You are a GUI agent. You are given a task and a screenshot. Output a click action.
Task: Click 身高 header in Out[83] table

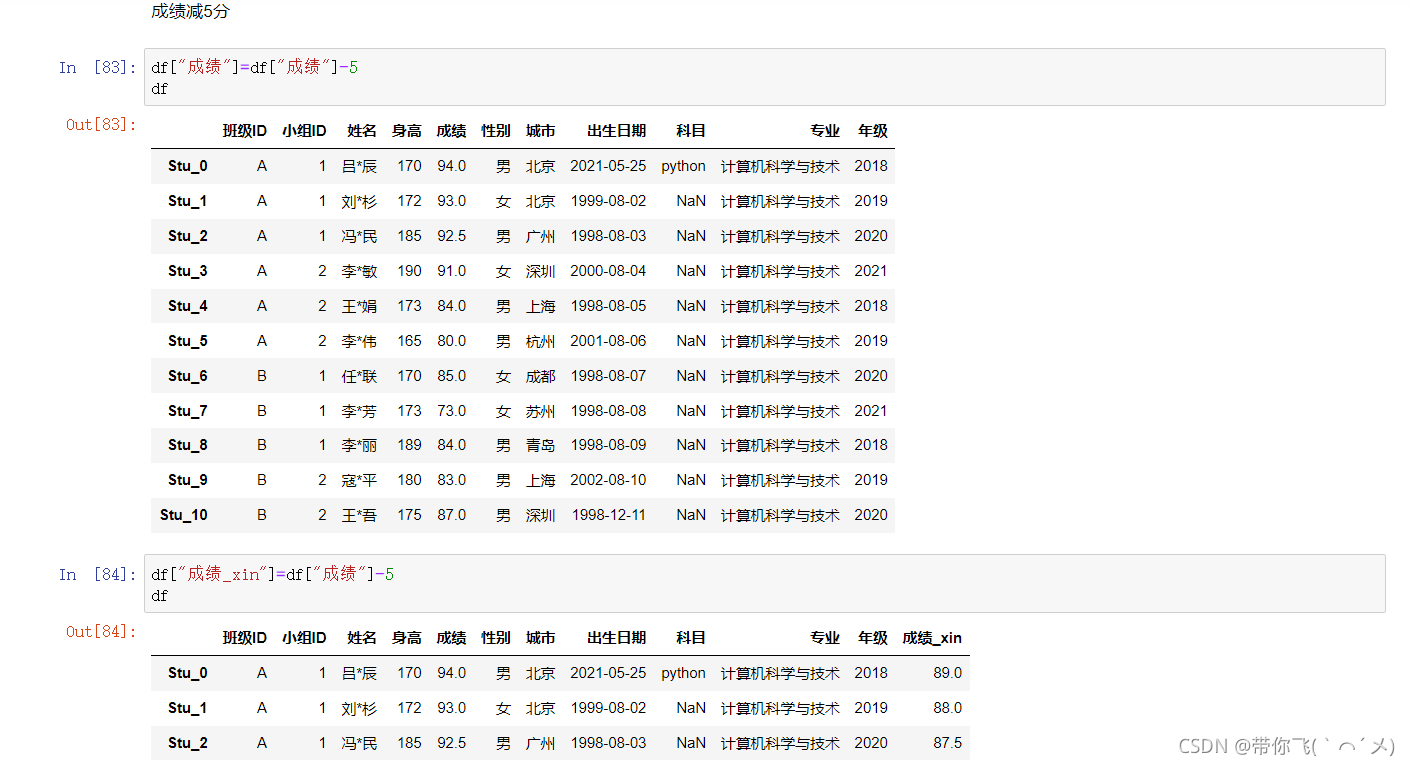[407, 131]
